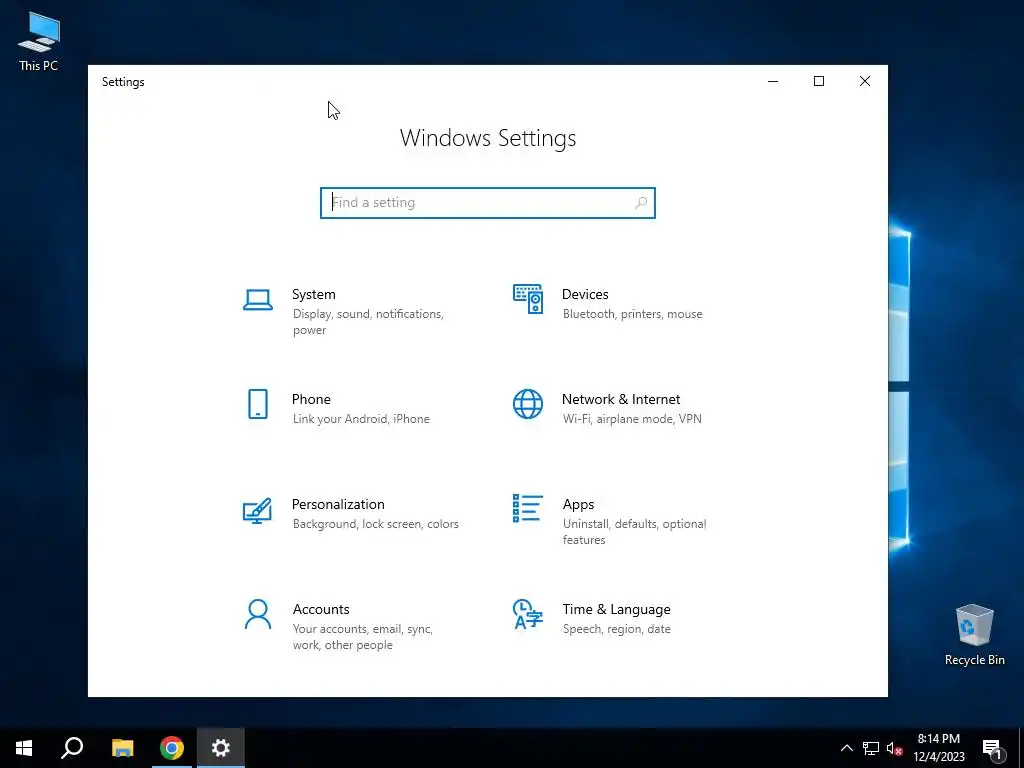
Task: Show hidden tray icons chevron
Action: (x=846, y=748)
